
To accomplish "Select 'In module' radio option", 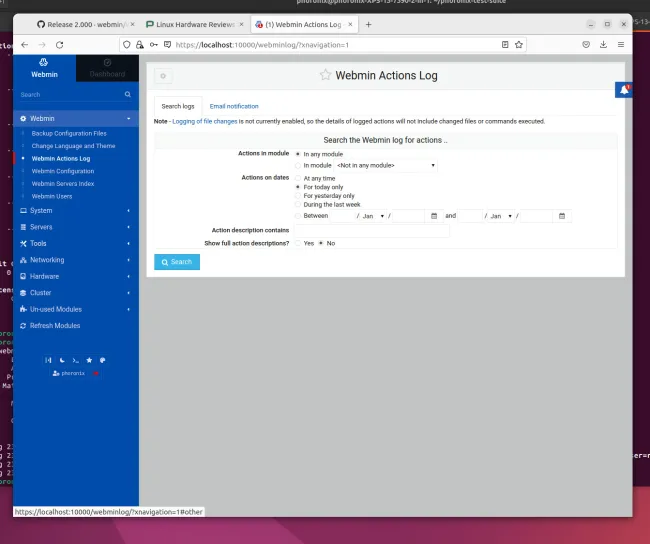I will pyautogui.click(x=298, y=165).
